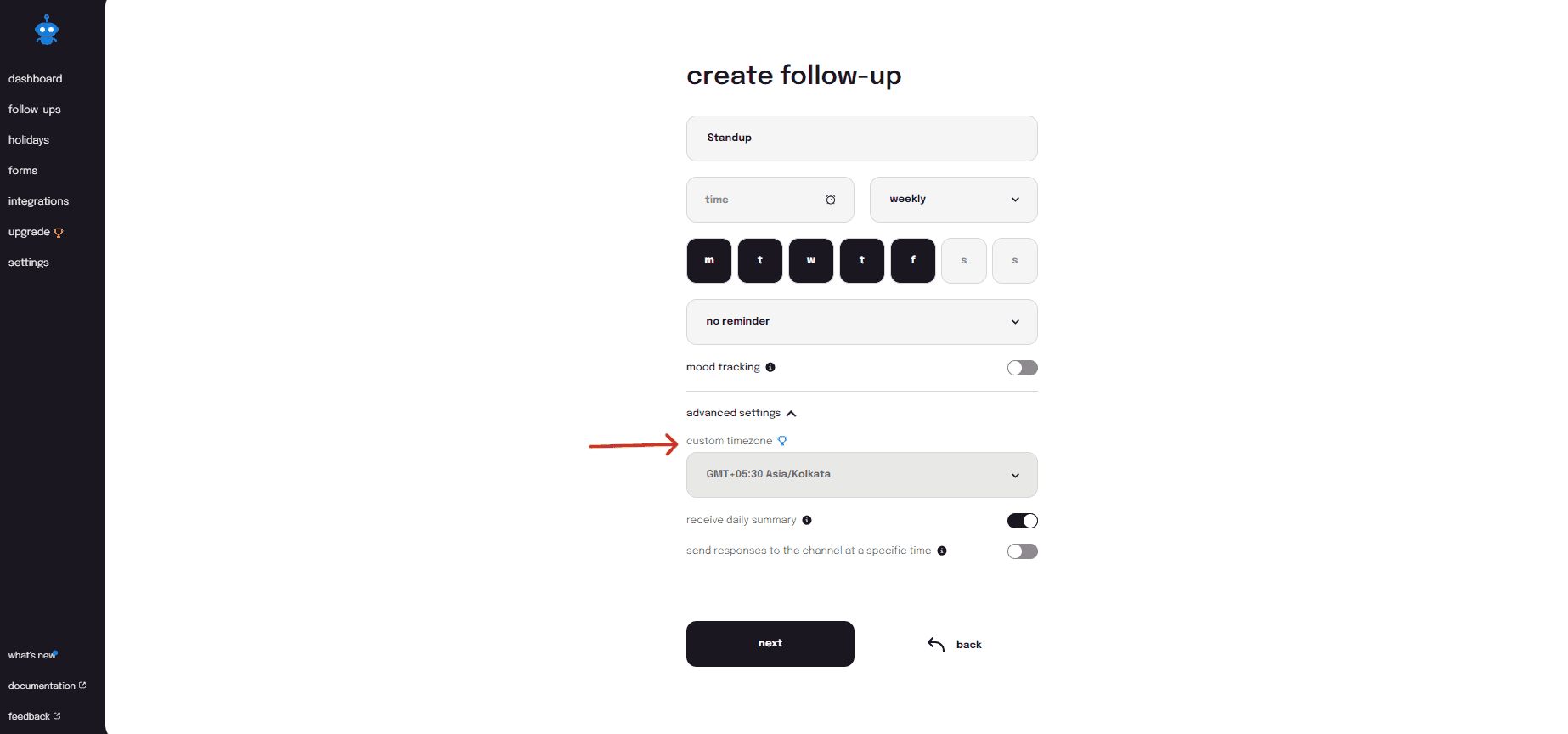
Task: Toggle send responses at a specific time
Action: (x=1023, y=551)
